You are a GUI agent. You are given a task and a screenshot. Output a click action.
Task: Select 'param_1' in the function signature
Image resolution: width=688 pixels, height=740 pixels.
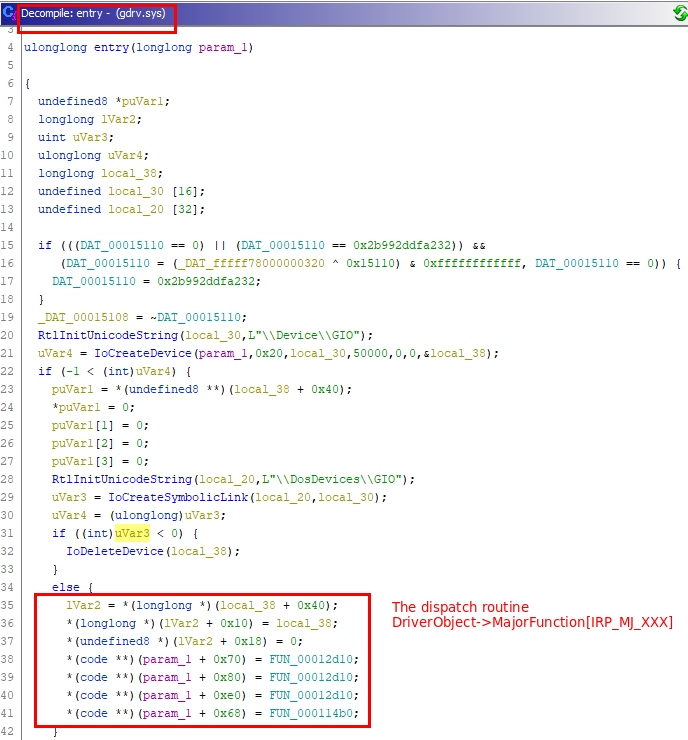[223, 48]
